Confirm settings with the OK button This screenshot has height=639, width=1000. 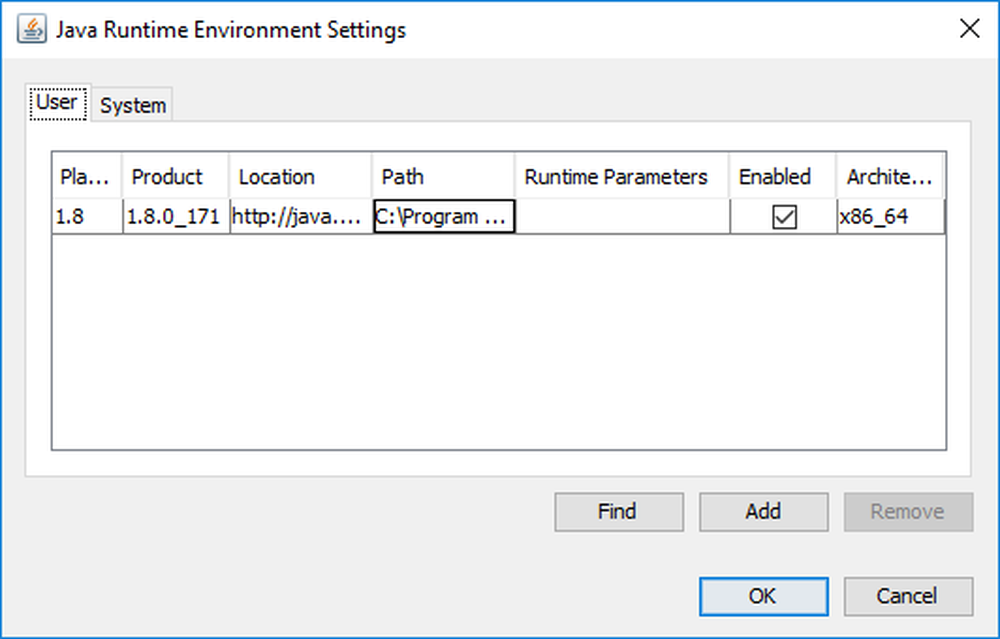pos(763,596)
